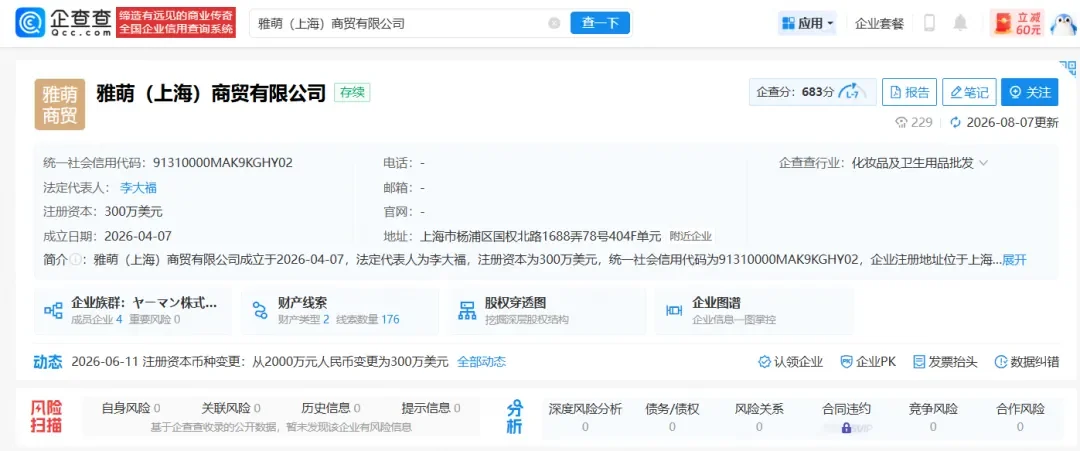Click the 附近企业 tag
This screenshot has width=1080, height=451.
(x=691, y=236)
